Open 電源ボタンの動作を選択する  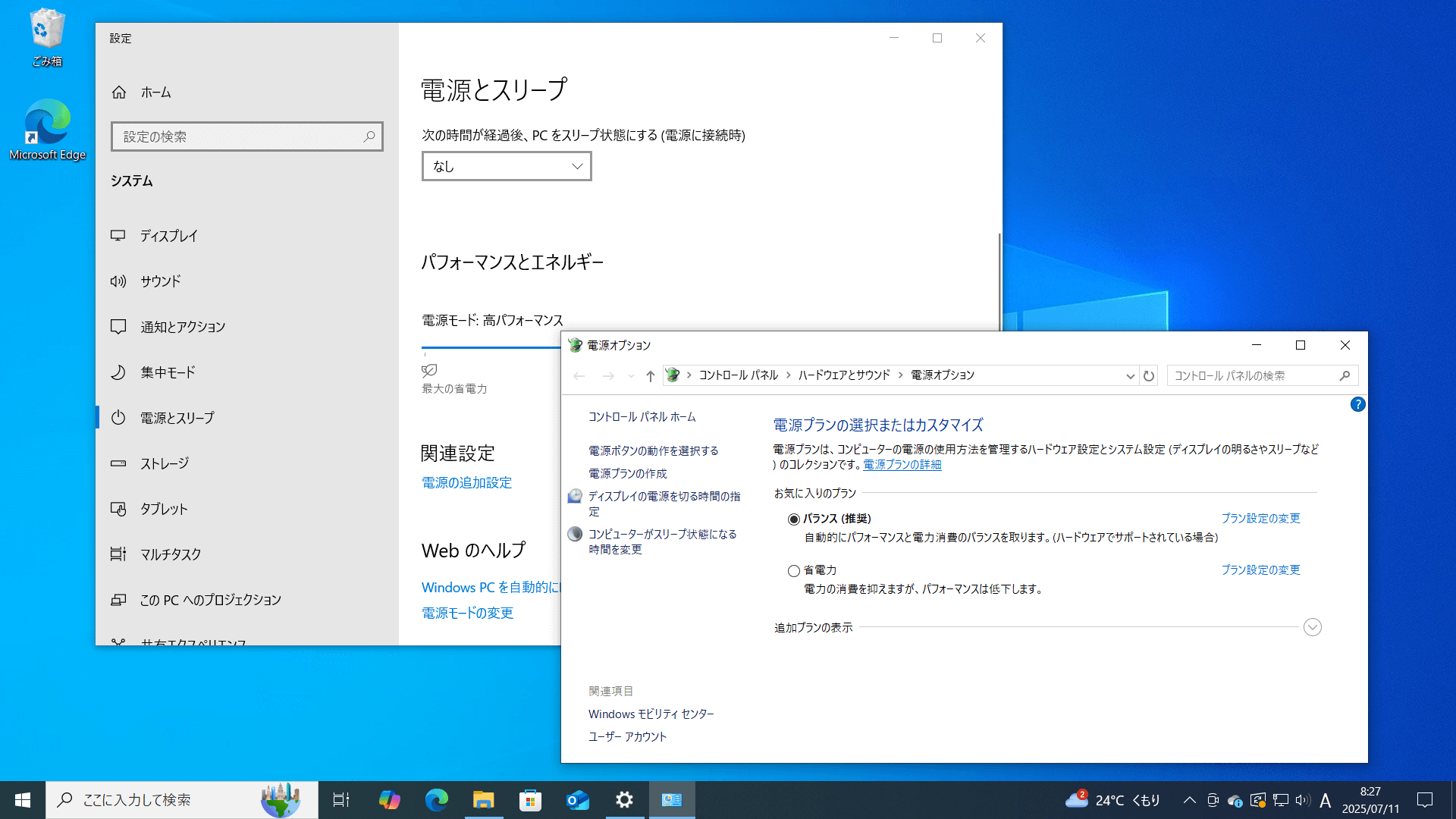pos(653,451)
